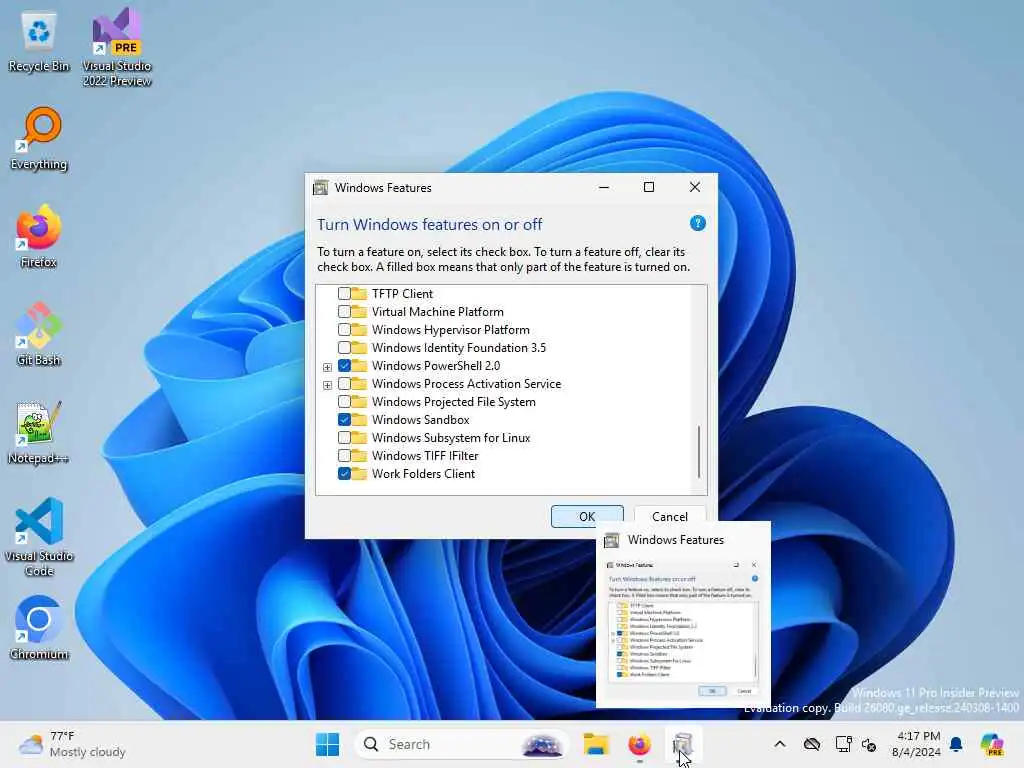Click the Windows Features preview thumbnail
Screen dimensions: 1024x768
pos(683,630)
